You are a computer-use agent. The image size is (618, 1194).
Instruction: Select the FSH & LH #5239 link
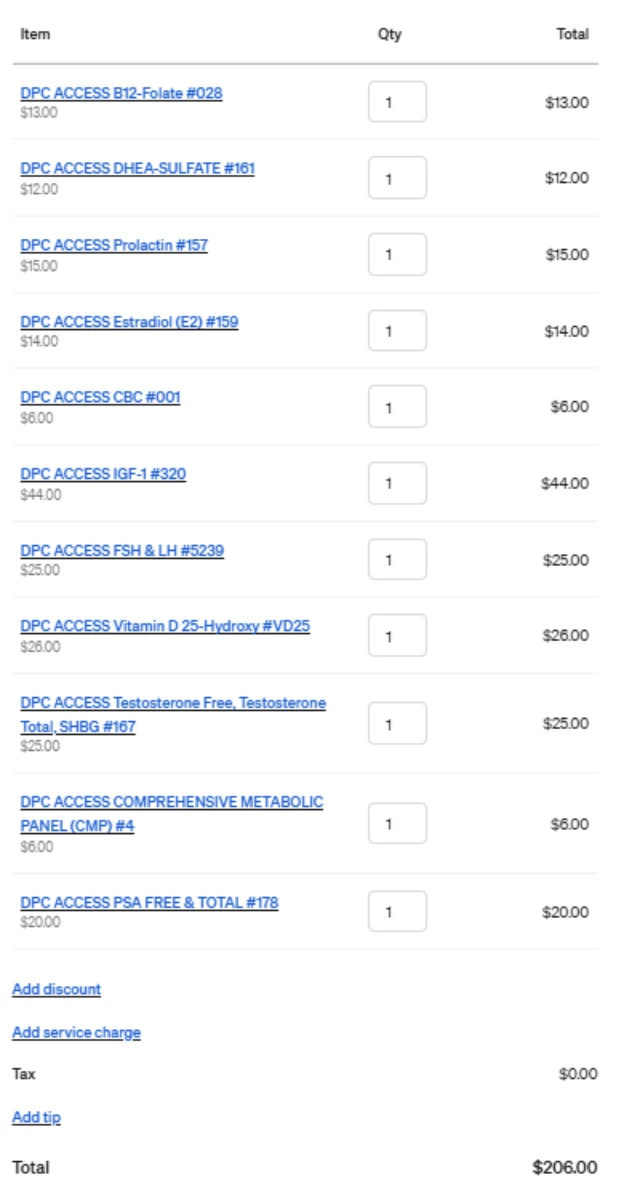(122, 551)
